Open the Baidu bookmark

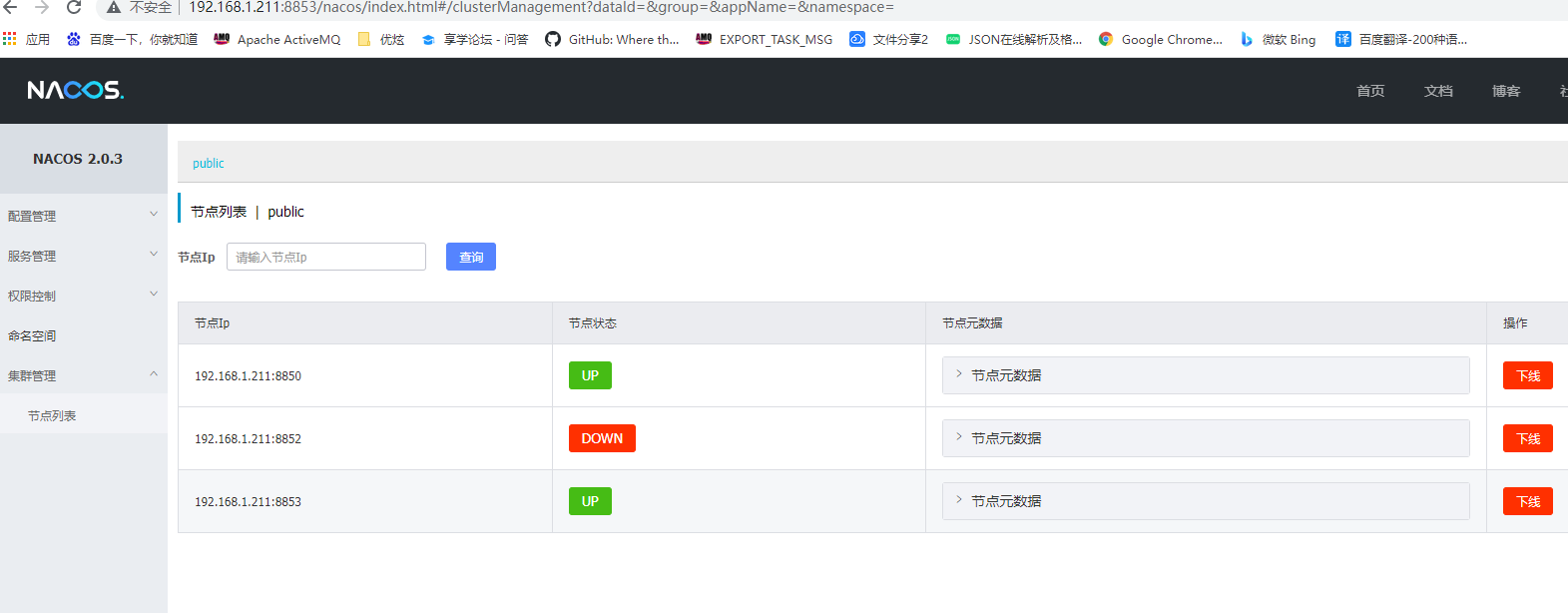(x=132, y=39)
